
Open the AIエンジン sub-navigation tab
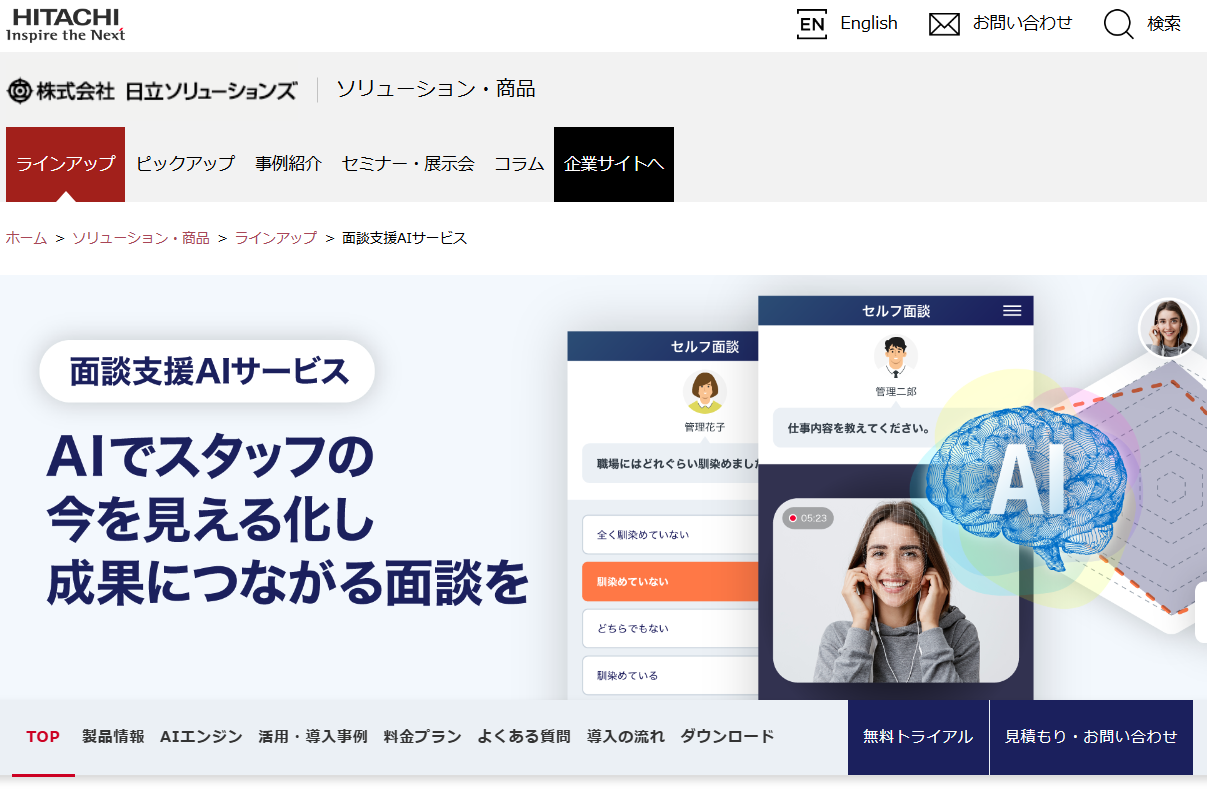point(201,737)
